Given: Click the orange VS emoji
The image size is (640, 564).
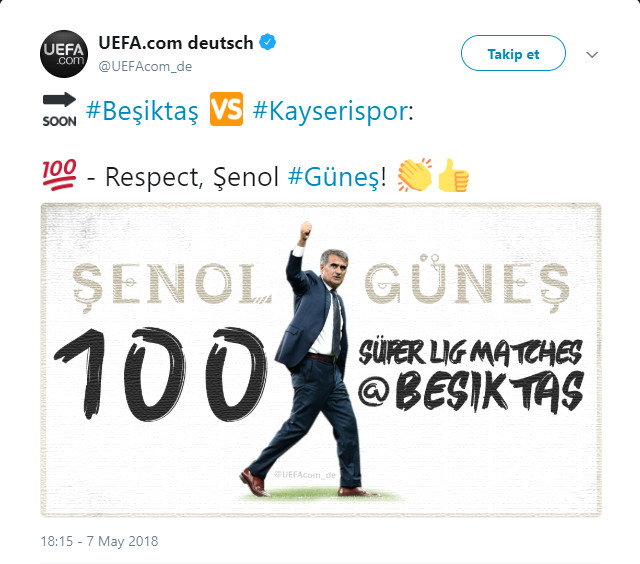Looking at the screenshot, I should (227, 109).
